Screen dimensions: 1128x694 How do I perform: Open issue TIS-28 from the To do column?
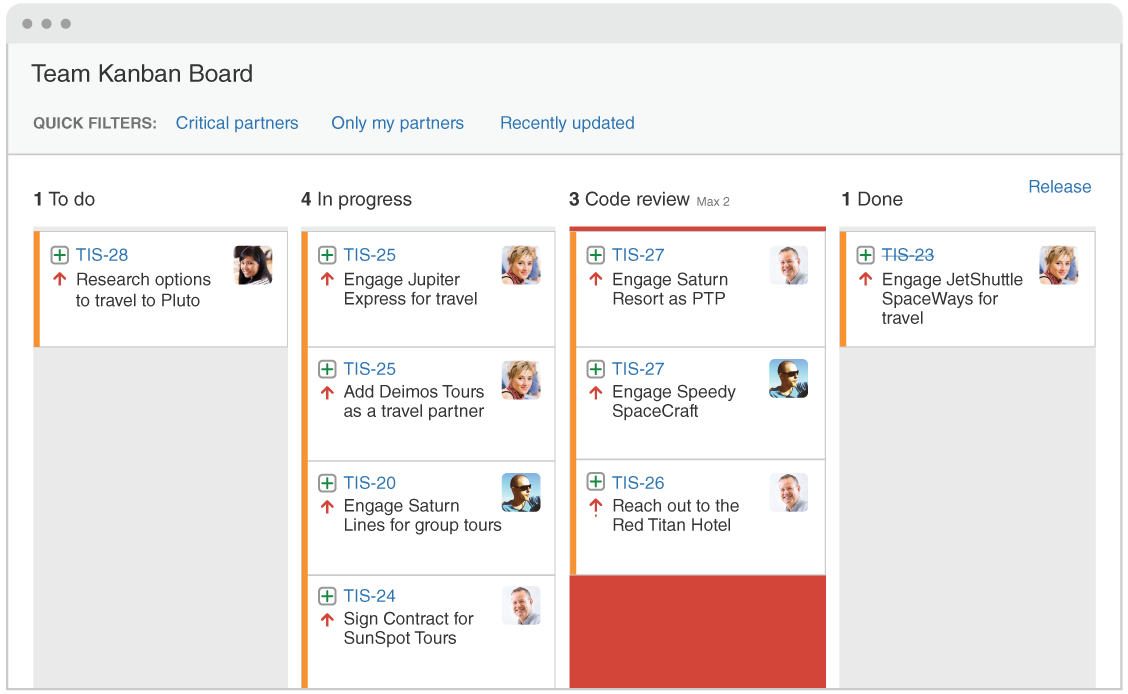[x=101, y=255]
